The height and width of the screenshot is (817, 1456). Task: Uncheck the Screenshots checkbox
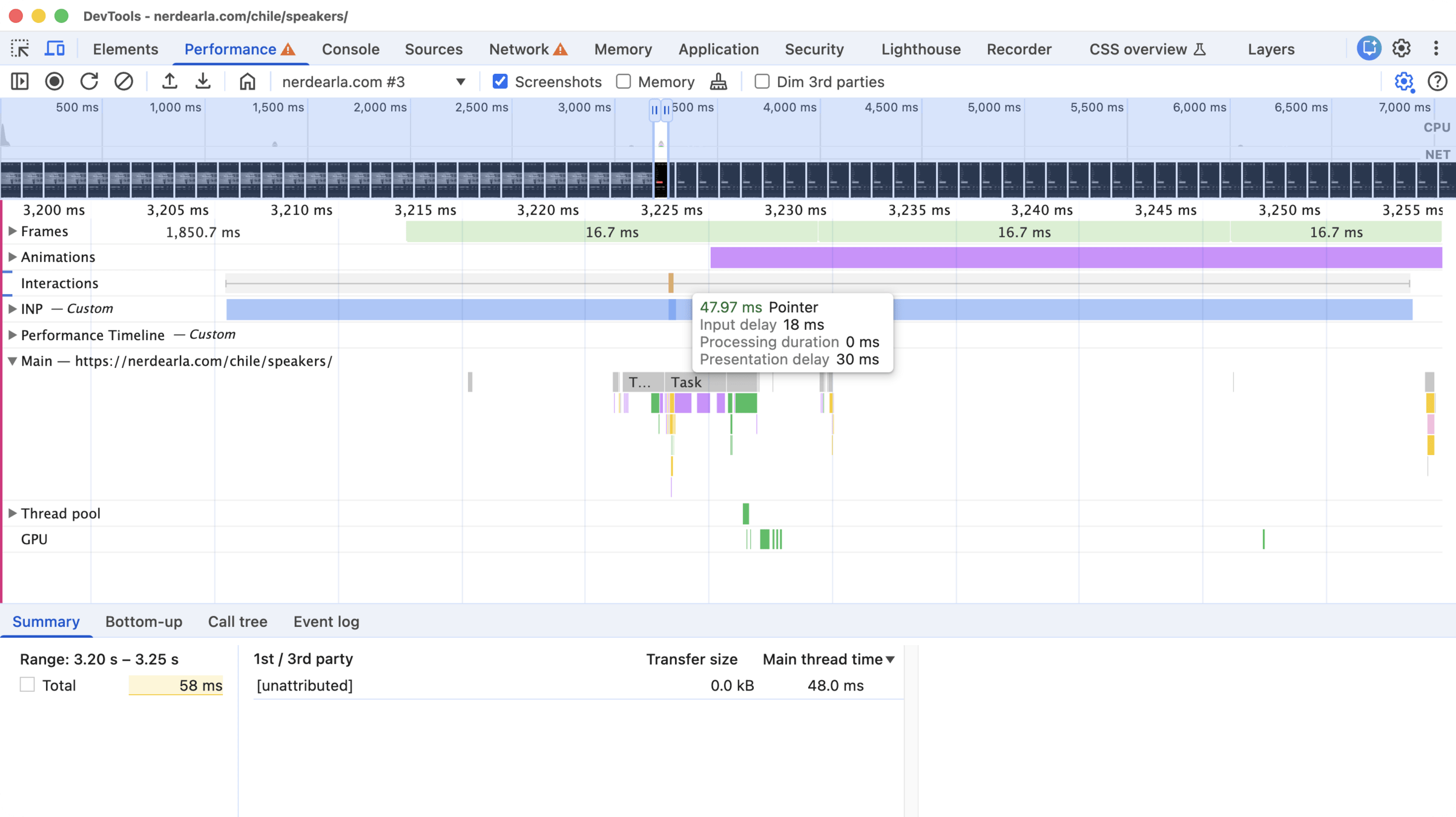click(500, 82)
